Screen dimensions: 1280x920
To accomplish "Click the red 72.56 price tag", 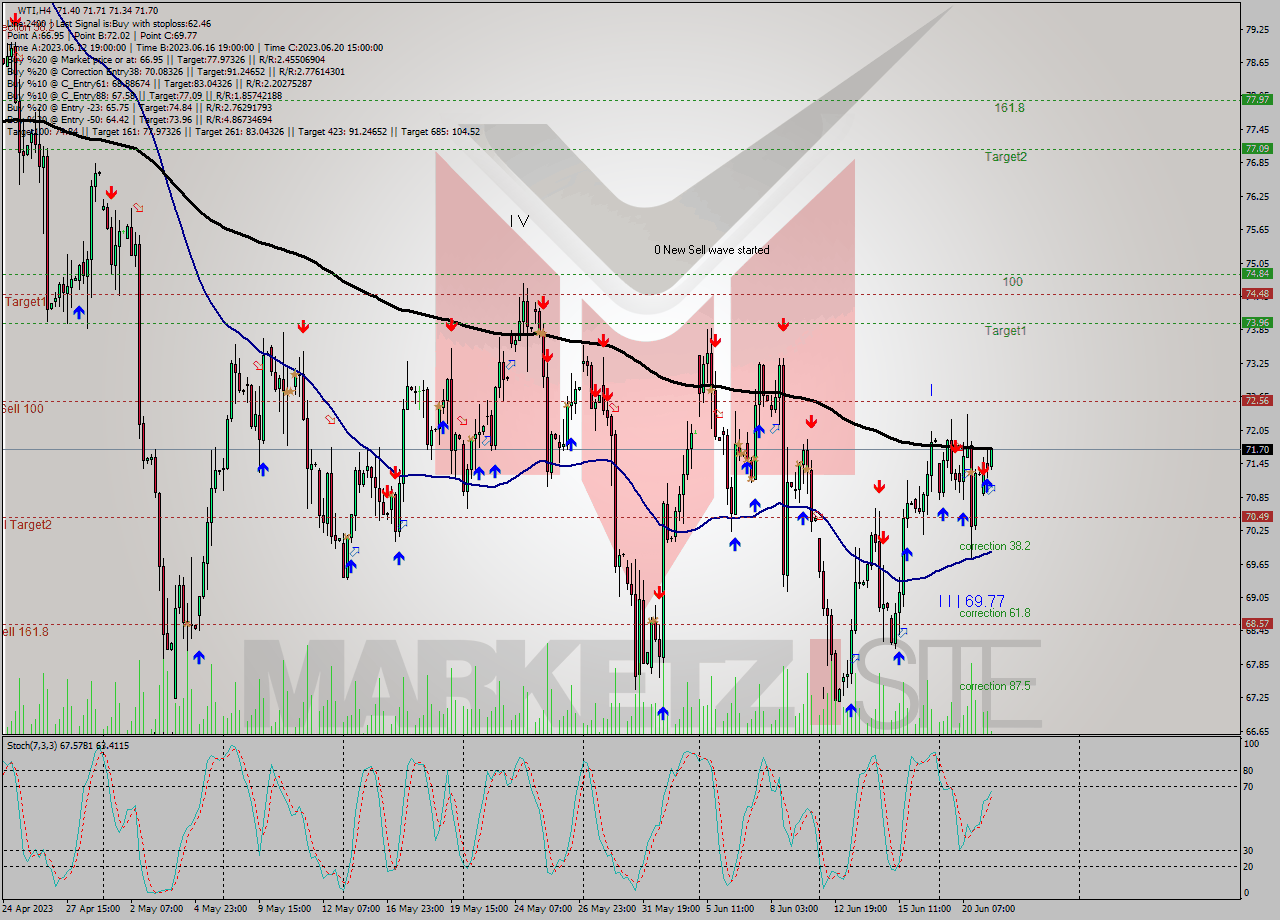I will click(1256, 400).
